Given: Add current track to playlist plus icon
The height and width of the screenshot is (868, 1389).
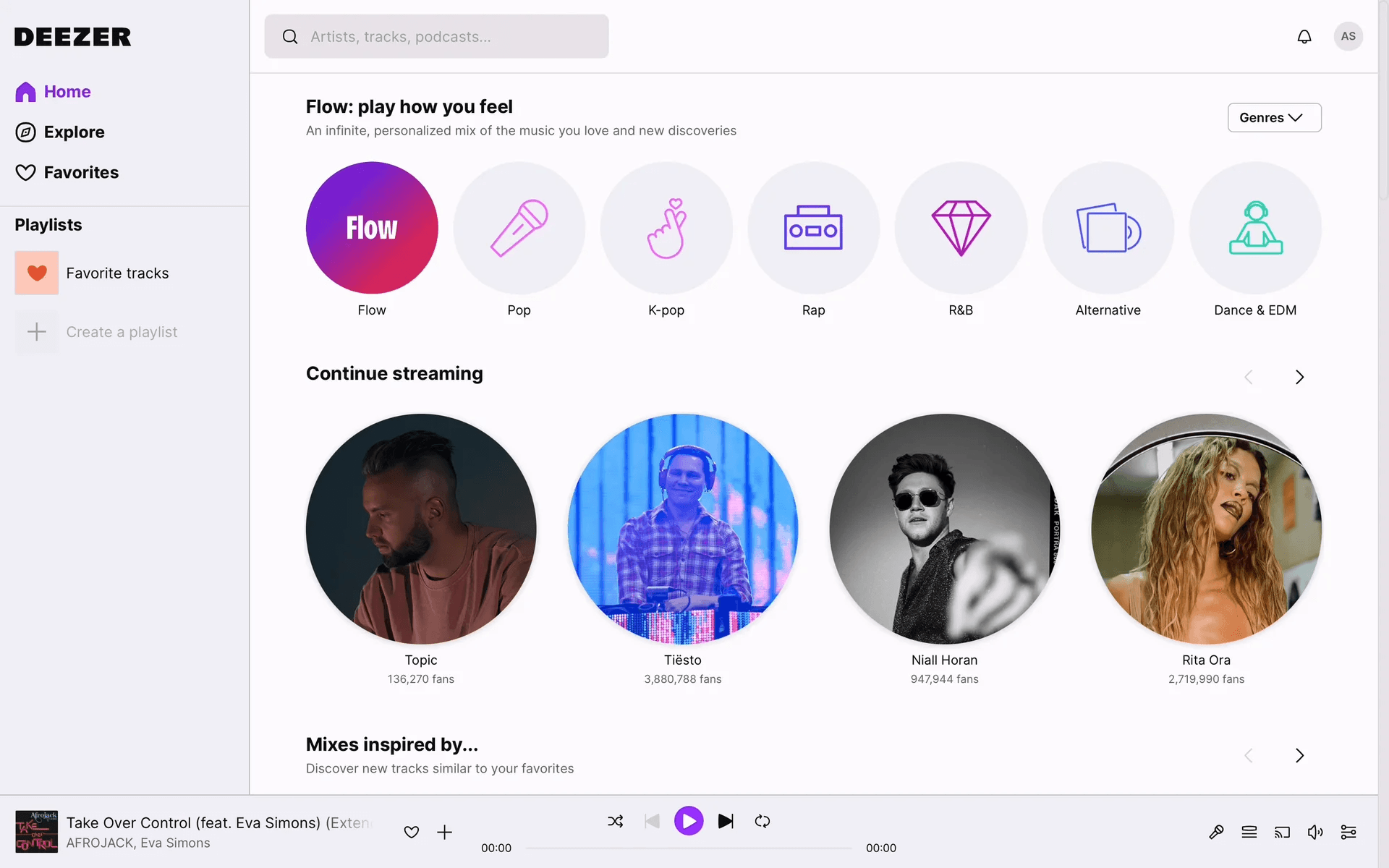Looking at the screenshot, I should click(444, 832).
